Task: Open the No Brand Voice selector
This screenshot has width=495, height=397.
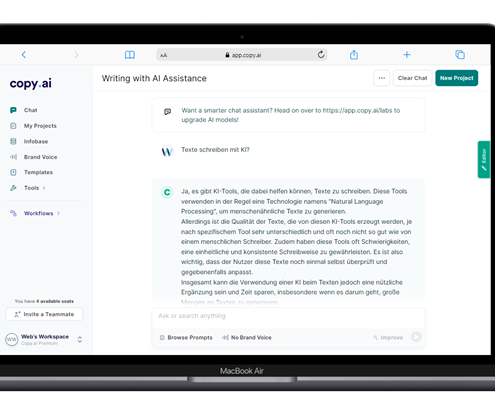Action: click(x=247, y=338)
